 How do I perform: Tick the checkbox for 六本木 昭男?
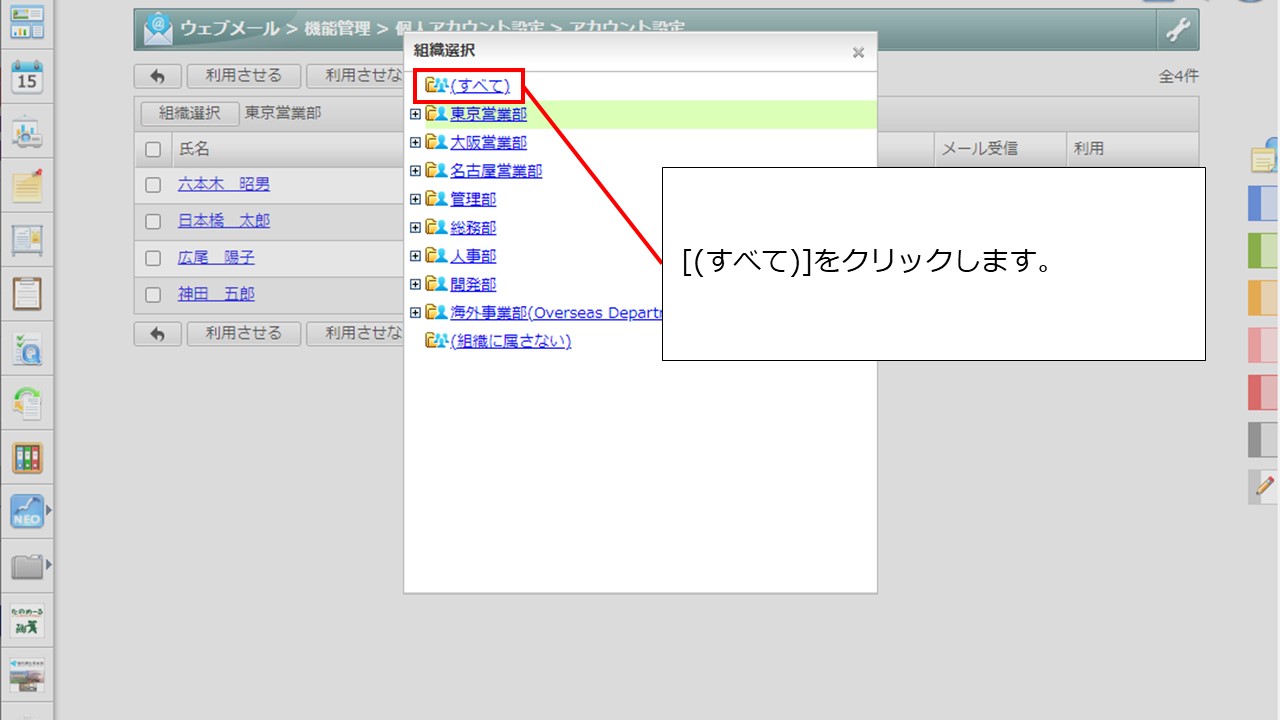pyautogui.click(x=153, y=185)
